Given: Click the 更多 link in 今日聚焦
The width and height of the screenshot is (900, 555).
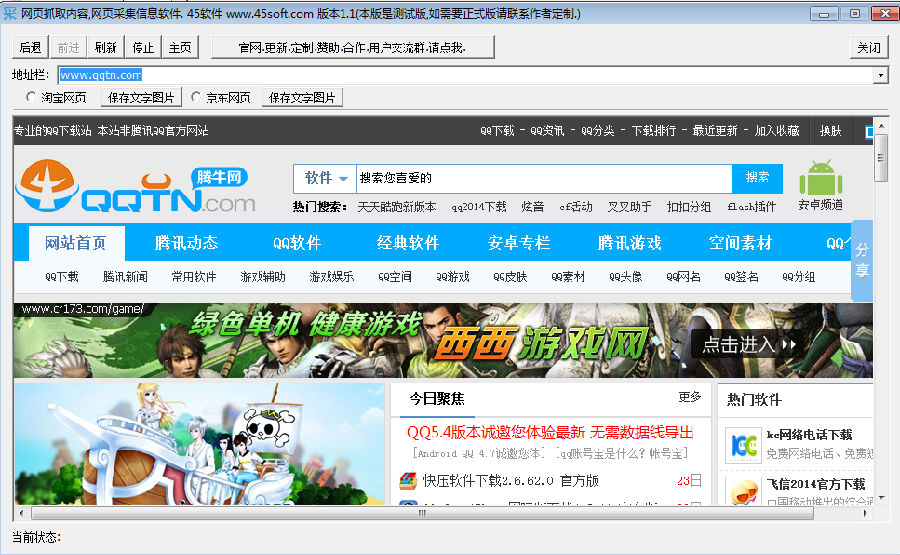Looking at the screenshot, I should pos(690,397).
